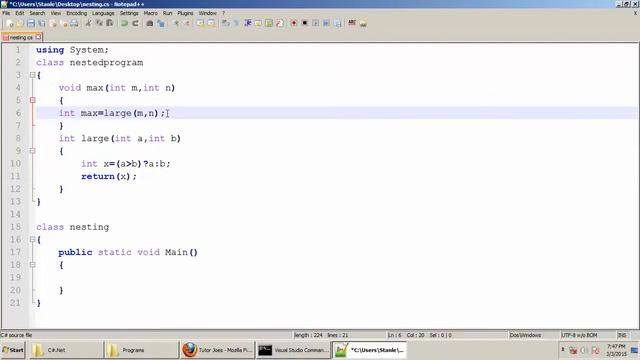Click the UTF-8 w/o BOM status entry

pyautogui.click(x=579, y=335)
